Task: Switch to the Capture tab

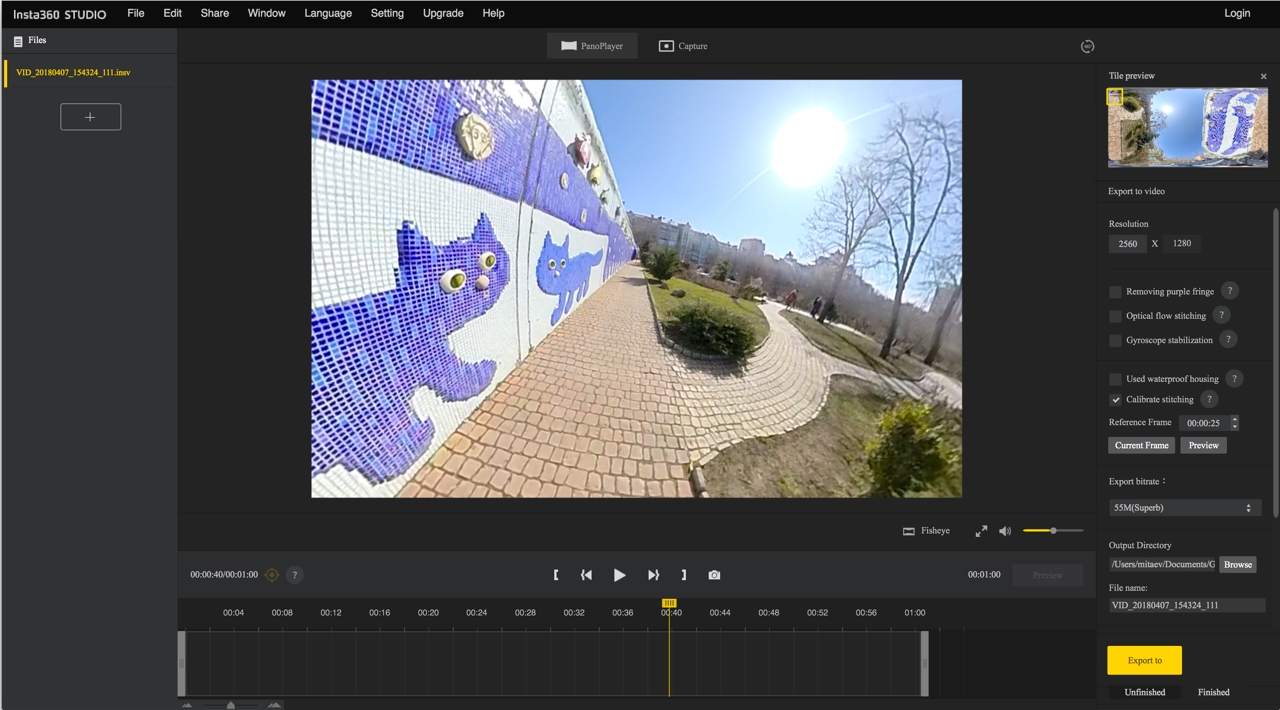Action: (683, 46)
